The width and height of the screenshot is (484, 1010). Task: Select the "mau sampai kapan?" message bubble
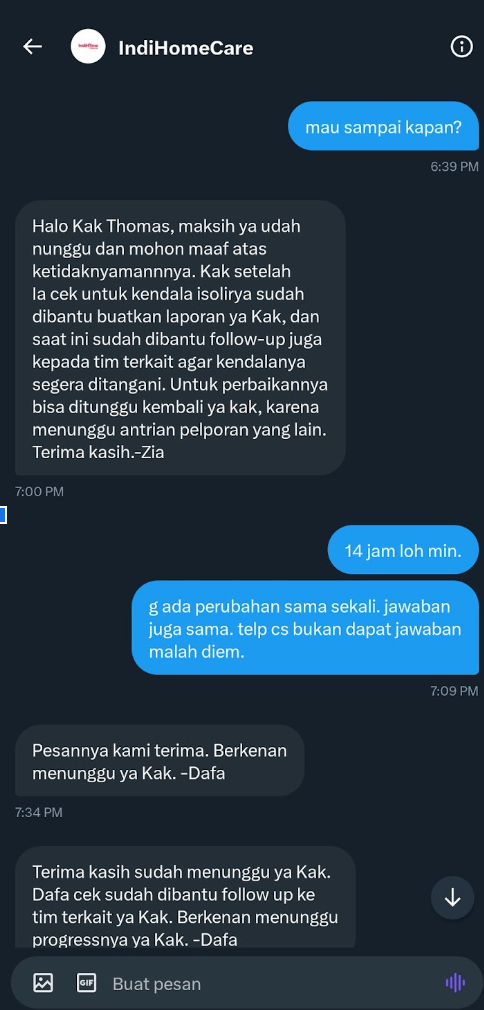click(x=383, y=126)
